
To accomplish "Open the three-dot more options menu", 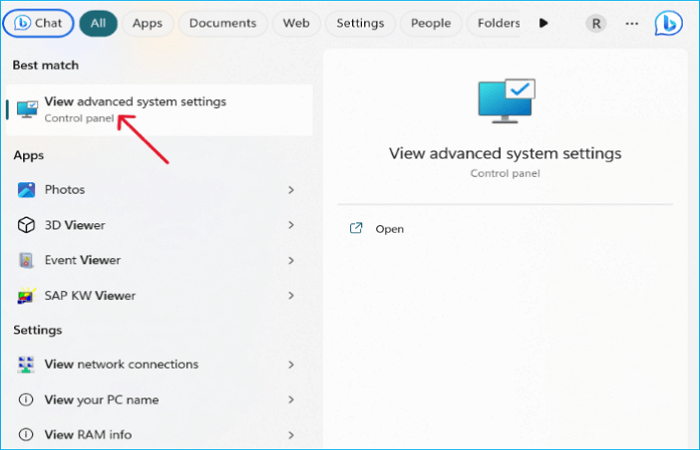I will tap(631, 22).
